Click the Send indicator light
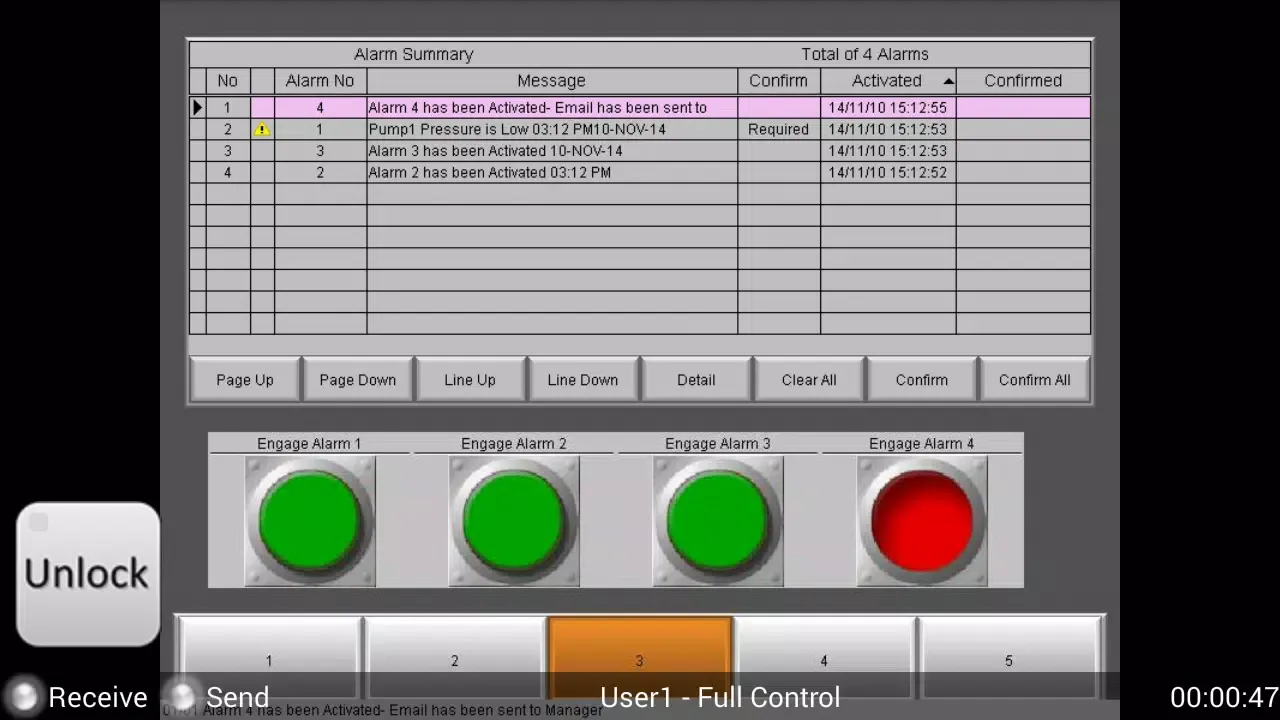Screen dimensions: 1280x720 click(x=183, y=697)
